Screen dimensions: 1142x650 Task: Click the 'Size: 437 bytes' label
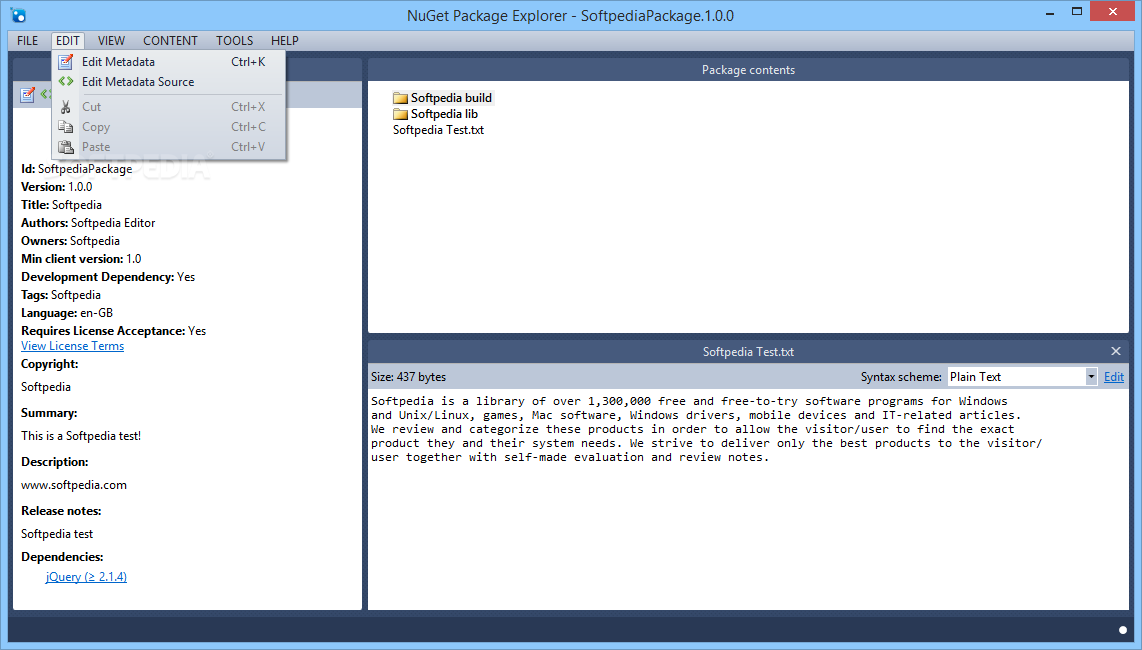point(409,377)
